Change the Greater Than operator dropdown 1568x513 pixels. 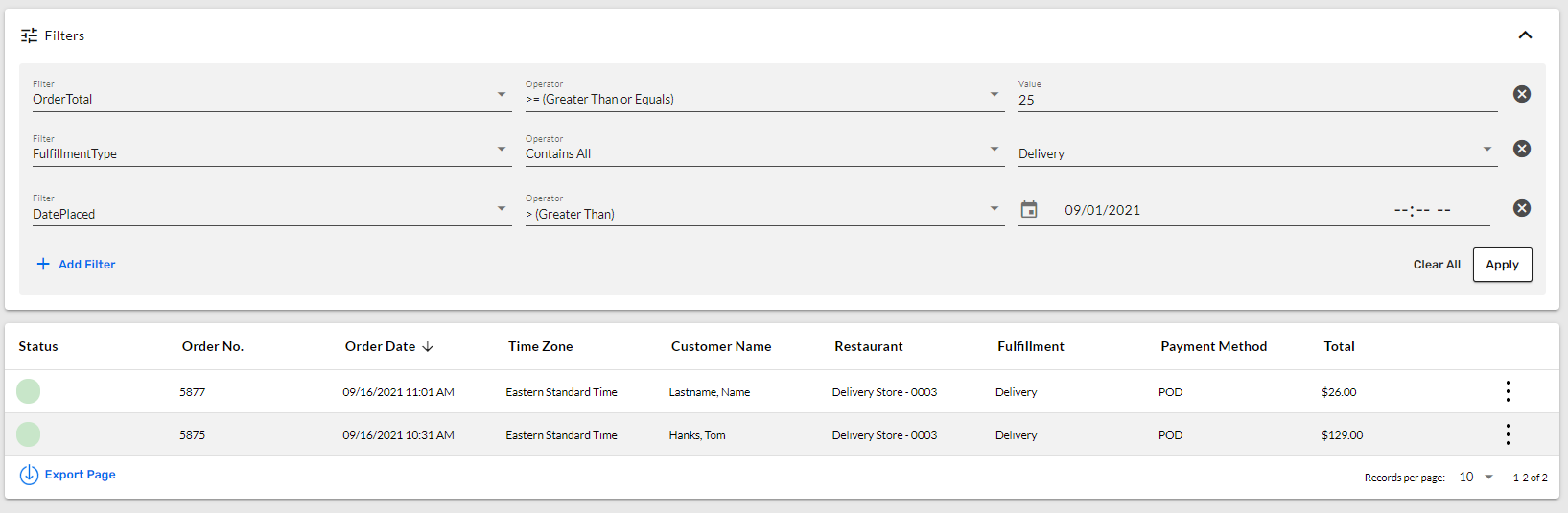pyautogui.click(x=764, y=209)
